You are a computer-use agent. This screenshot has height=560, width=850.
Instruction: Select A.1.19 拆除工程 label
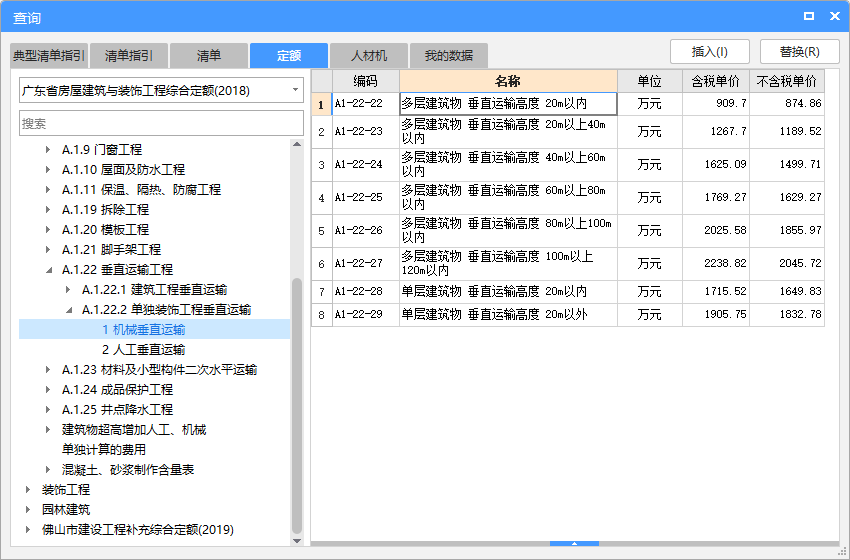click(105, 210)
